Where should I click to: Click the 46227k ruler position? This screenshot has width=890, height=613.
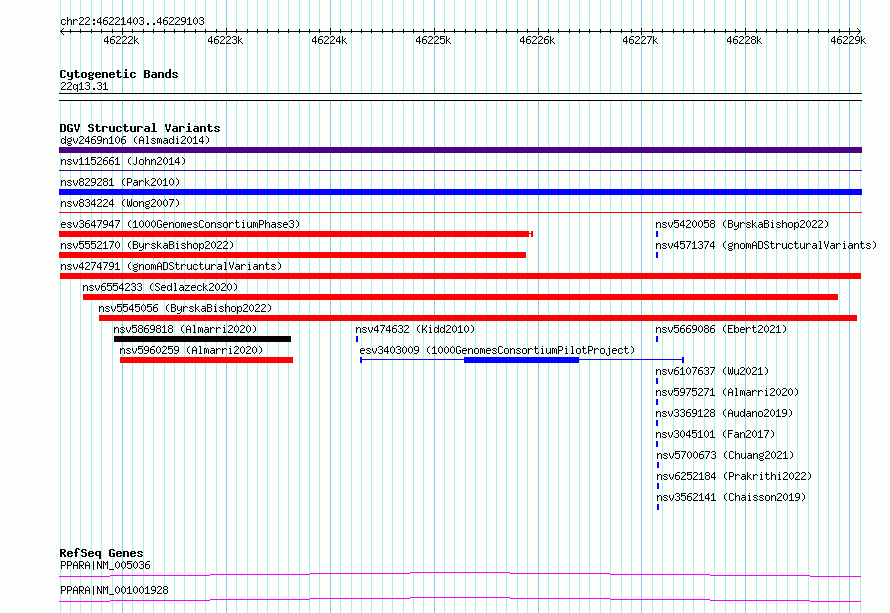640,40
